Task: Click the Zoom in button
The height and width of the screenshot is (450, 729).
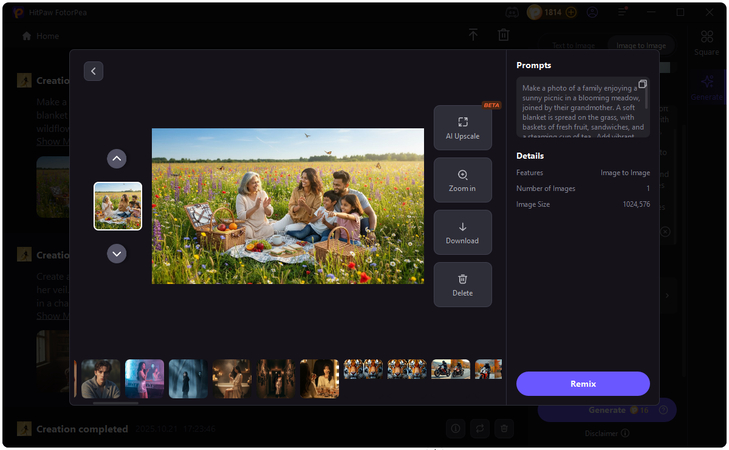Action: pos(463,180)
